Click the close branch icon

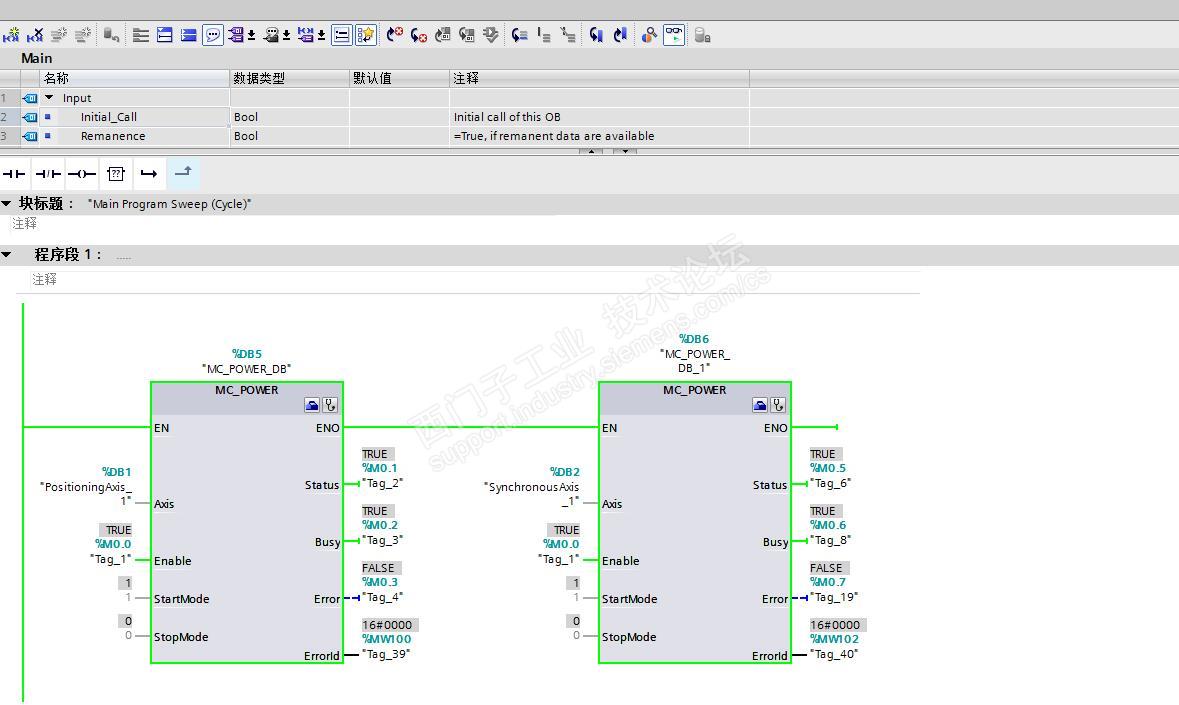coord(183,173)
